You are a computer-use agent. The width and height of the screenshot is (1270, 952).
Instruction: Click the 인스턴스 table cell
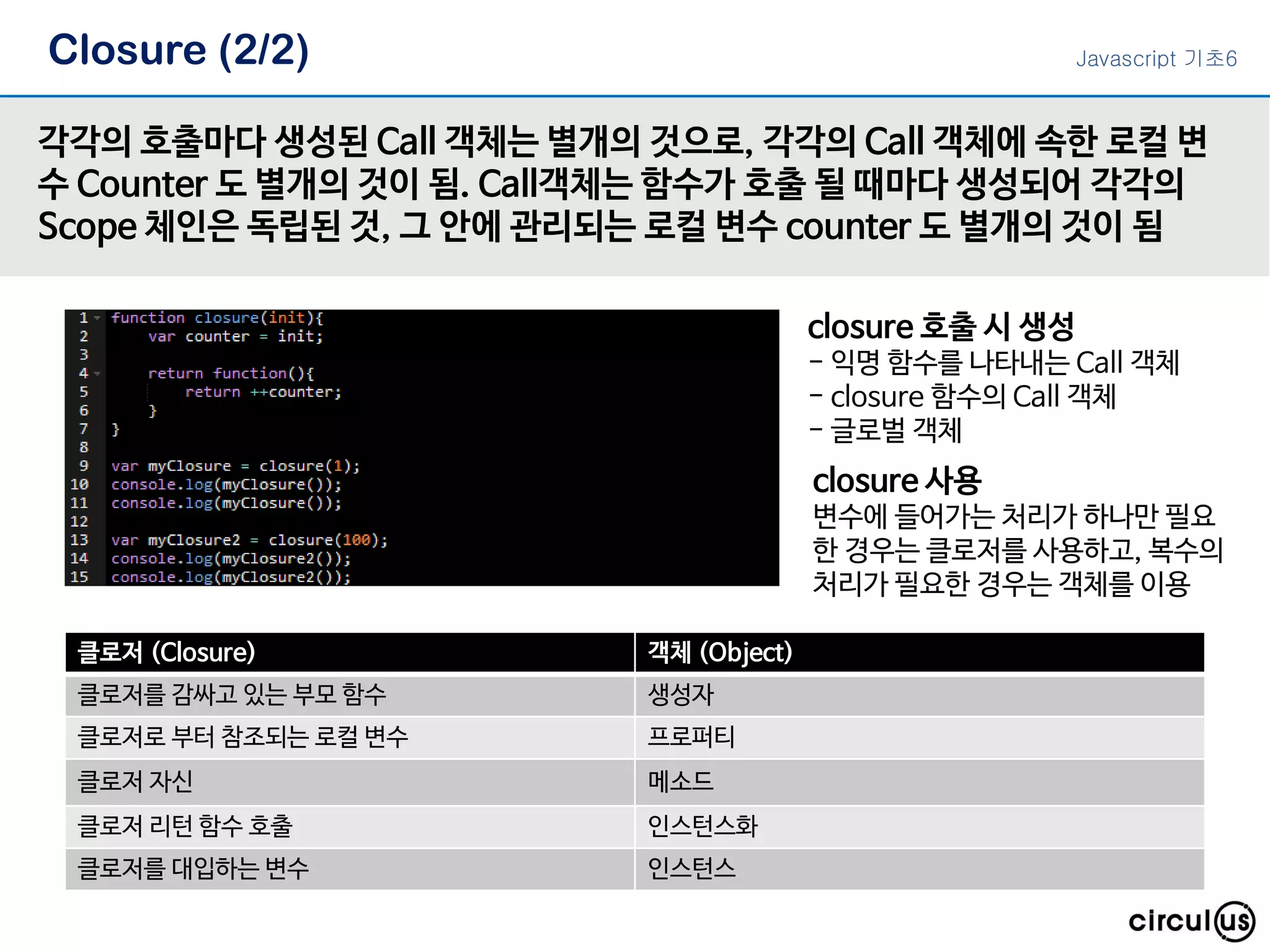[691, 868]
